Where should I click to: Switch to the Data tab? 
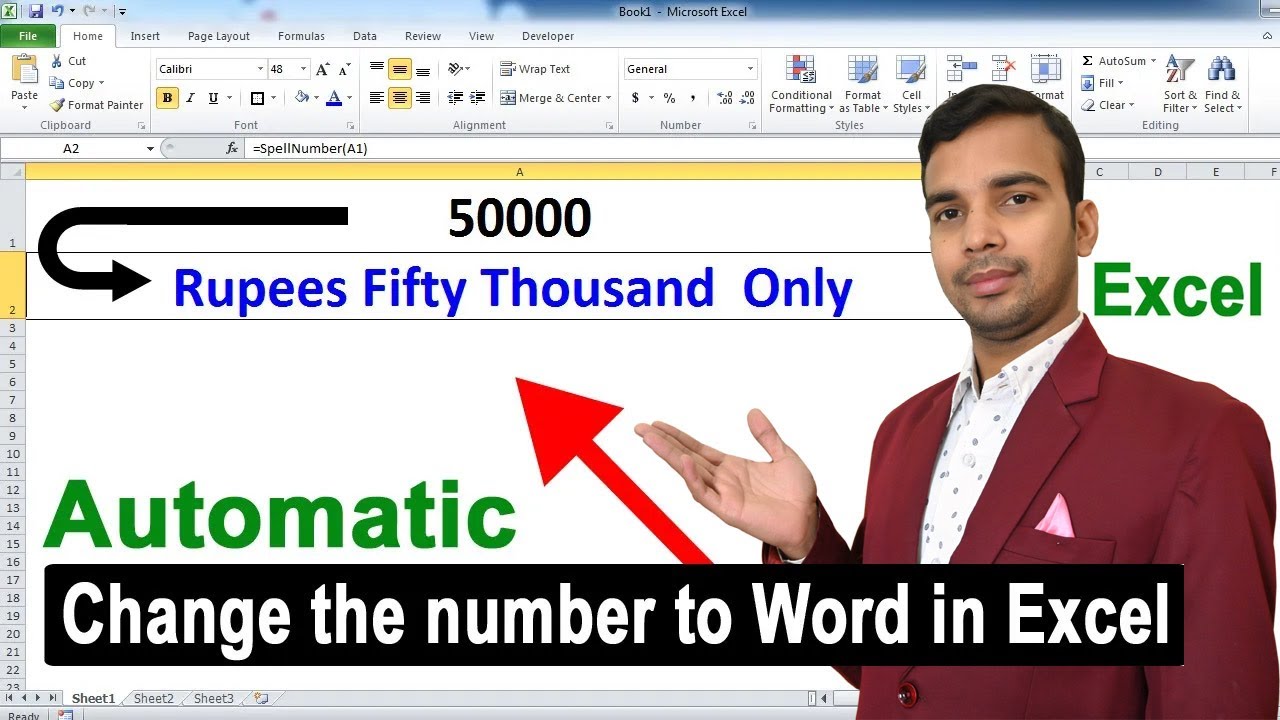[365, 36]
